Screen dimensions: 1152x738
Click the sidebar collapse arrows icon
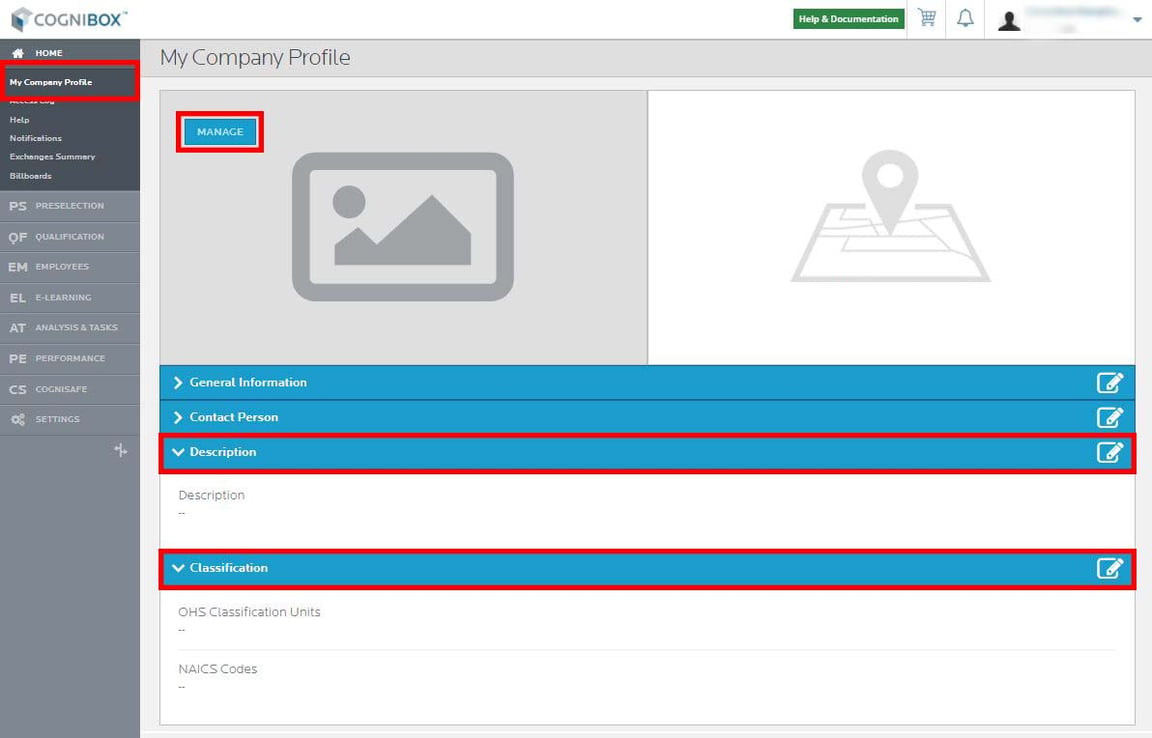point(121,450)
